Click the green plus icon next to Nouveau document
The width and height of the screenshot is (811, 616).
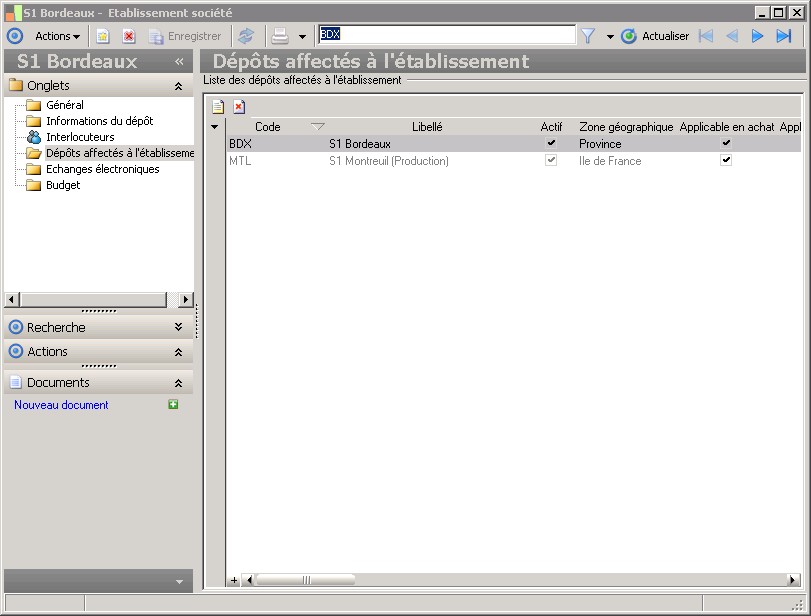tap(173, 404)
